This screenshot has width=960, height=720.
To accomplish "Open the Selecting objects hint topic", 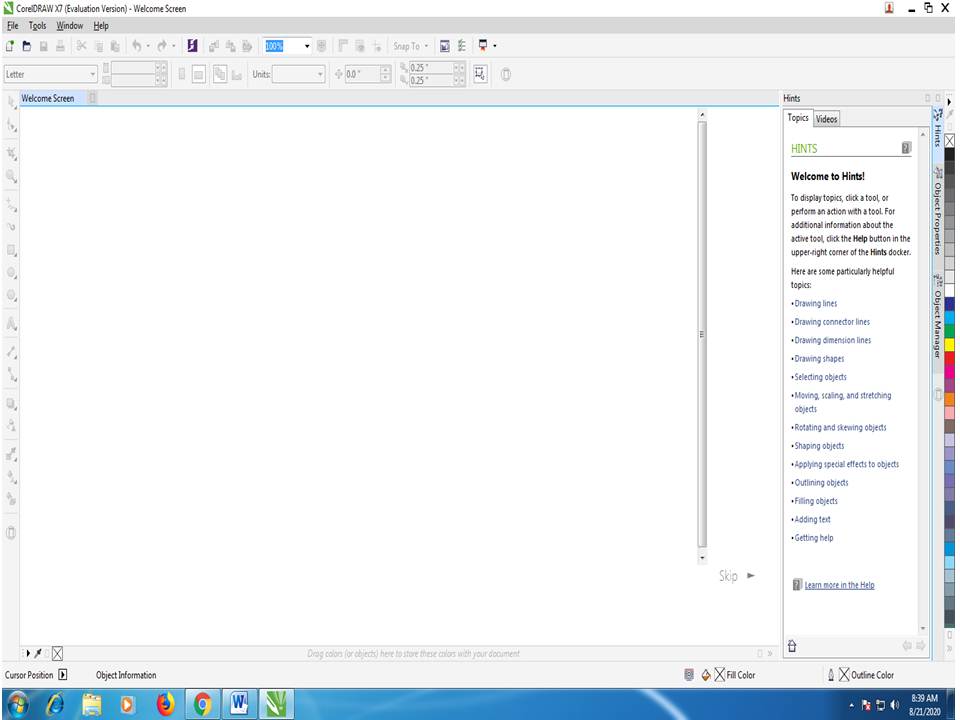I will click(820, 377).
